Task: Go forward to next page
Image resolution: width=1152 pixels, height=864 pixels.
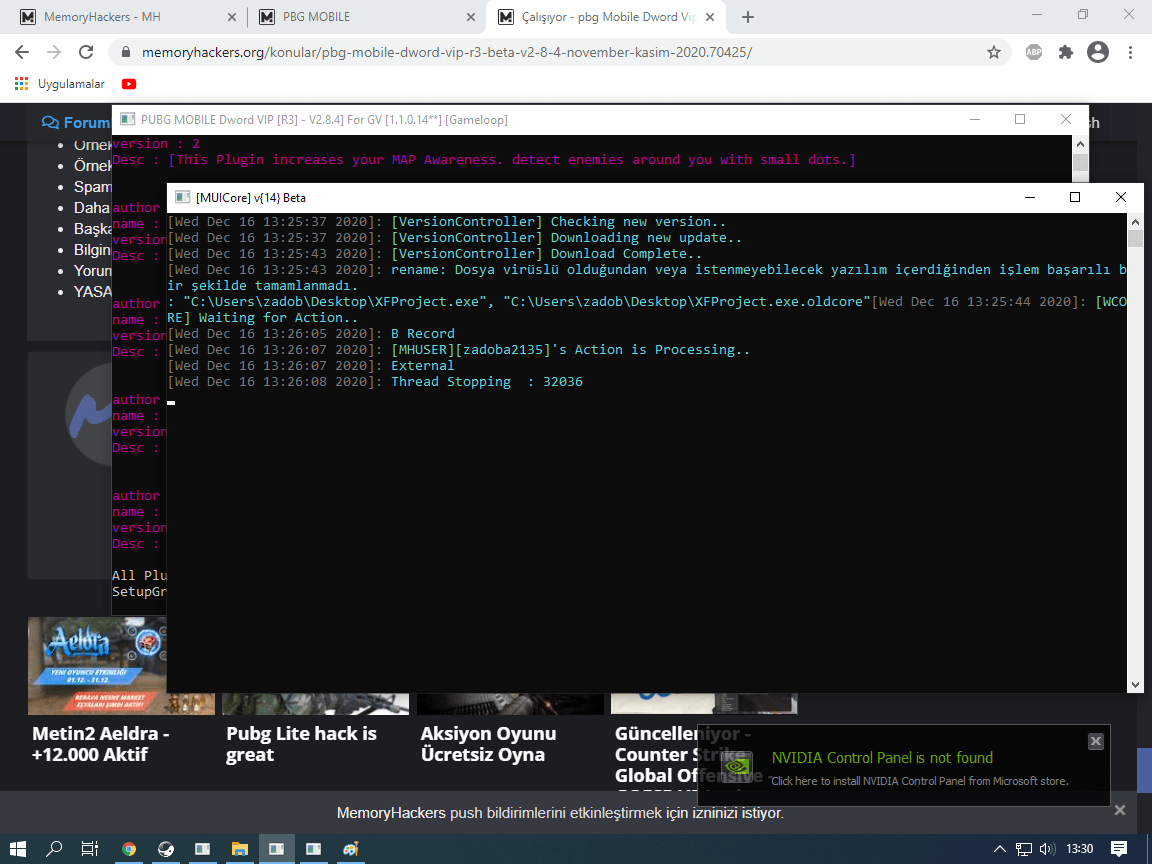Action: tap(54, 52)
